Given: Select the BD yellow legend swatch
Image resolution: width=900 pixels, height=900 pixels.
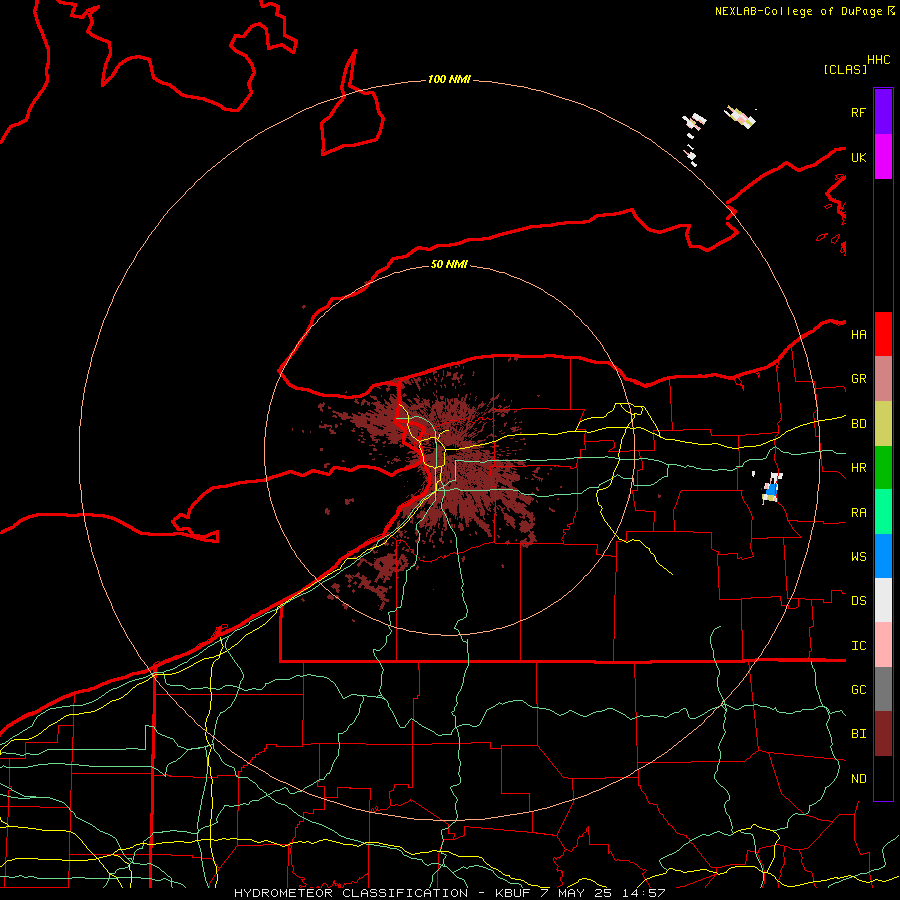Looking at the screenshot, I should coord(883,424).
